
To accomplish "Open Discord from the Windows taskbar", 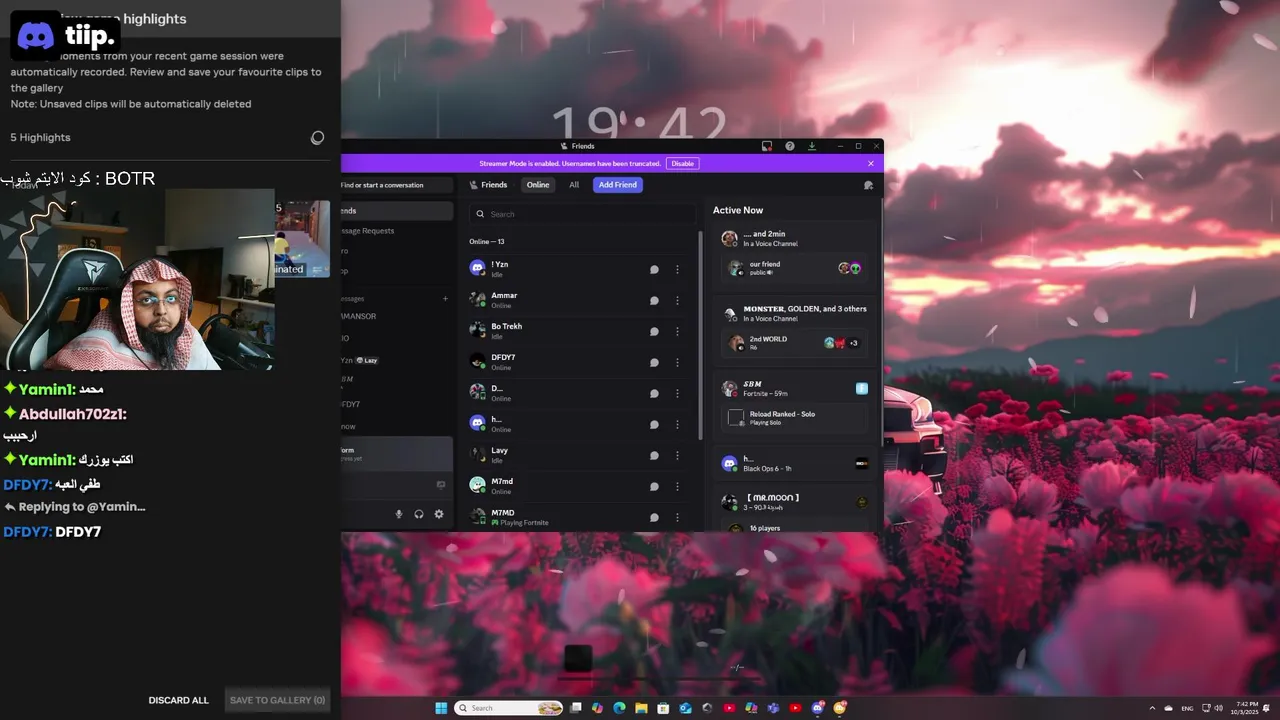I will coord(818,708).
